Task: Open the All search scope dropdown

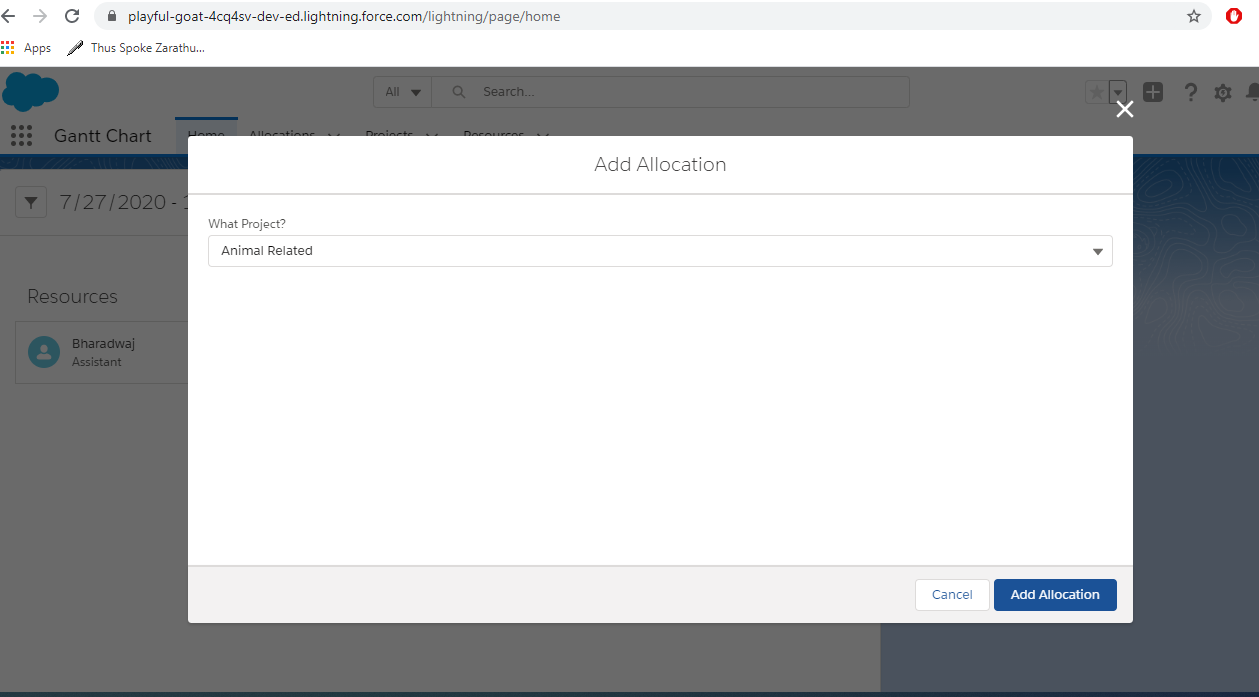Action: [x=403, y=92]
